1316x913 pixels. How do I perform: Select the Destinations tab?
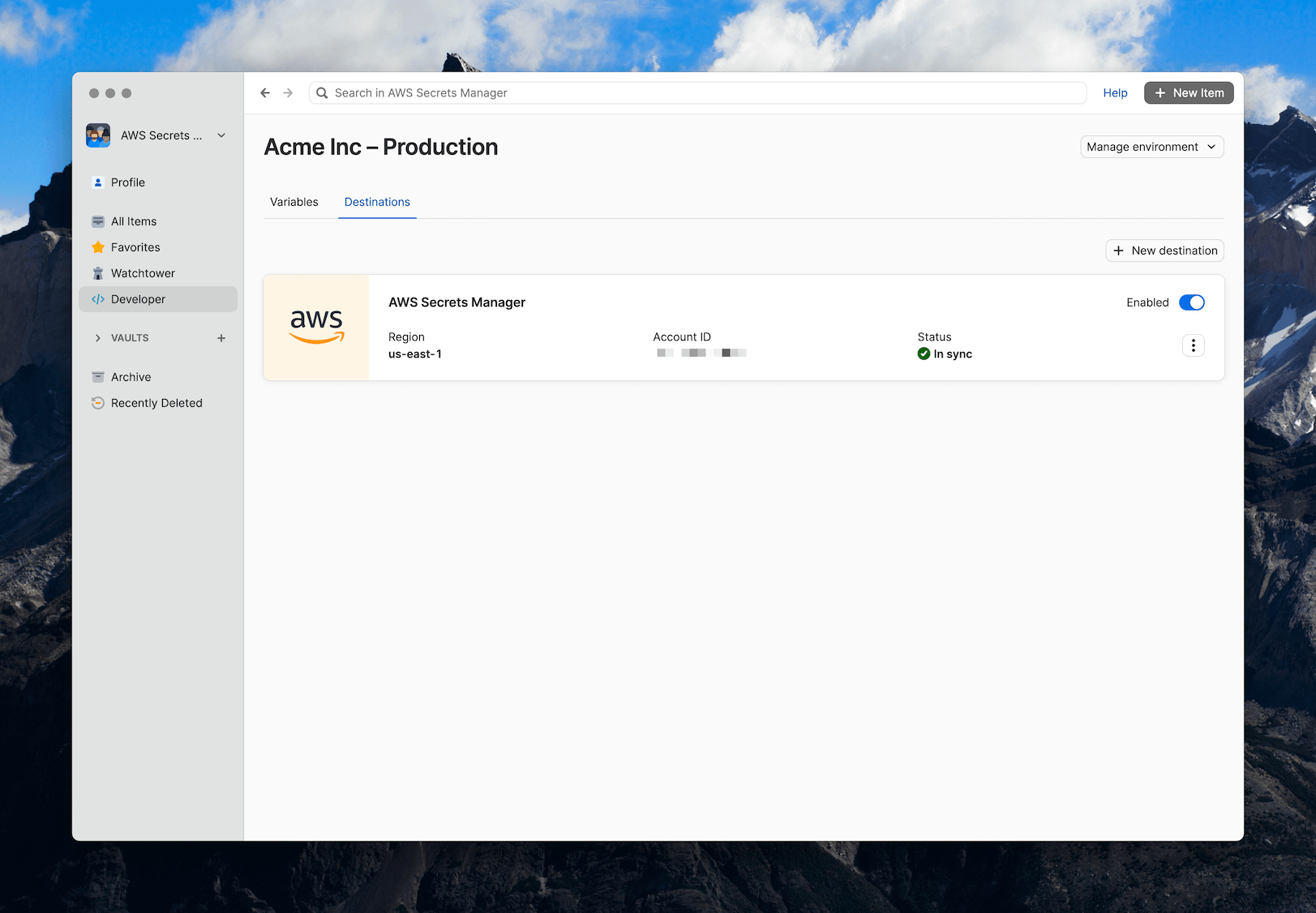pos(376,202)
